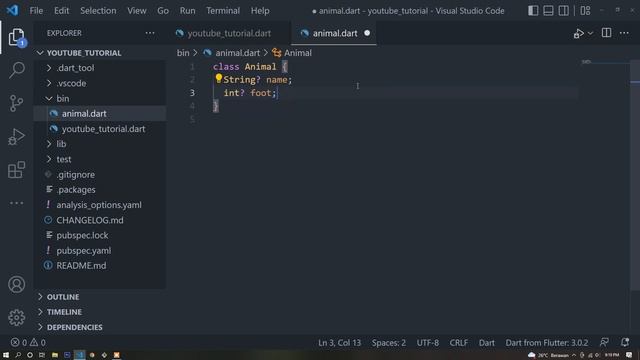Click the Dart language mode button
The width and height of the screenshot is (640, 360).
(x=487, y=342)
